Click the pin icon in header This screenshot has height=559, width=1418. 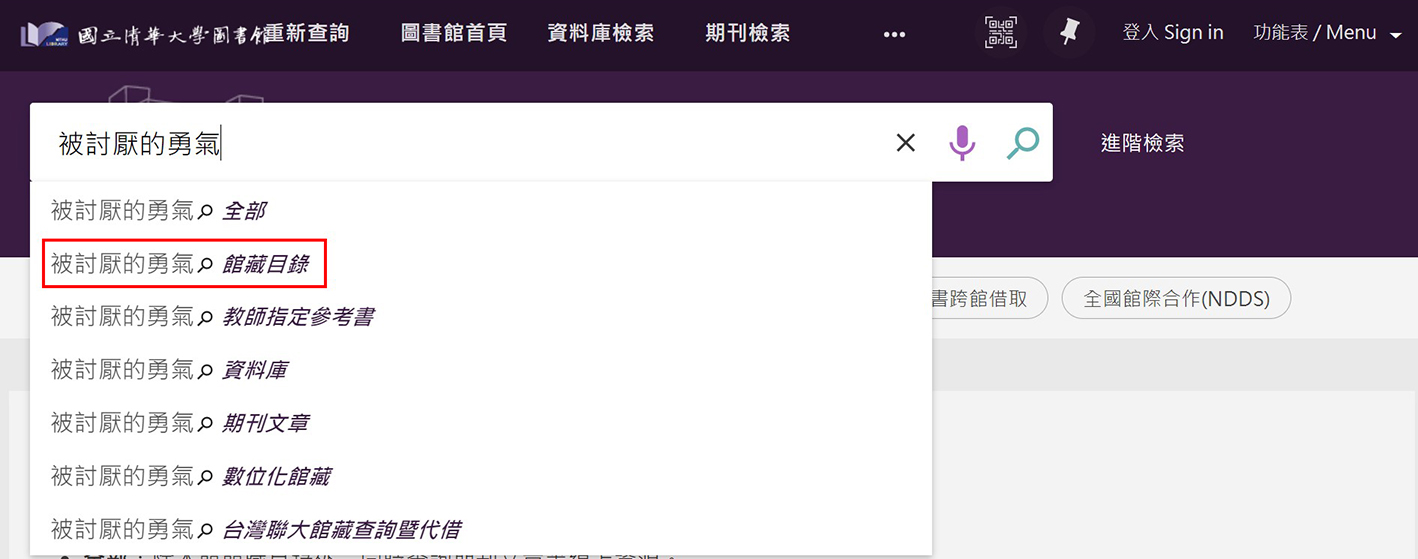tap(1068, 33)
